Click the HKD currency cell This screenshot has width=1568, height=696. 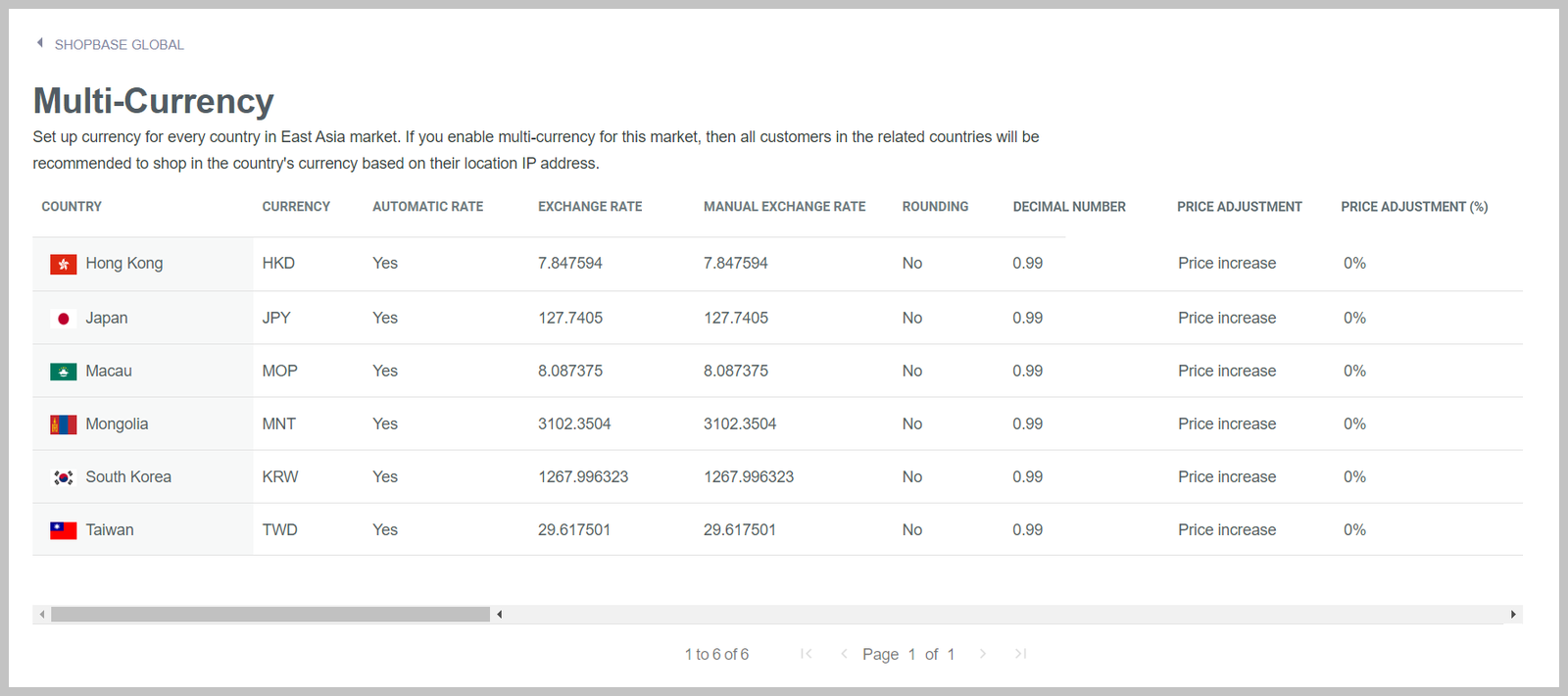pos(278,264)
